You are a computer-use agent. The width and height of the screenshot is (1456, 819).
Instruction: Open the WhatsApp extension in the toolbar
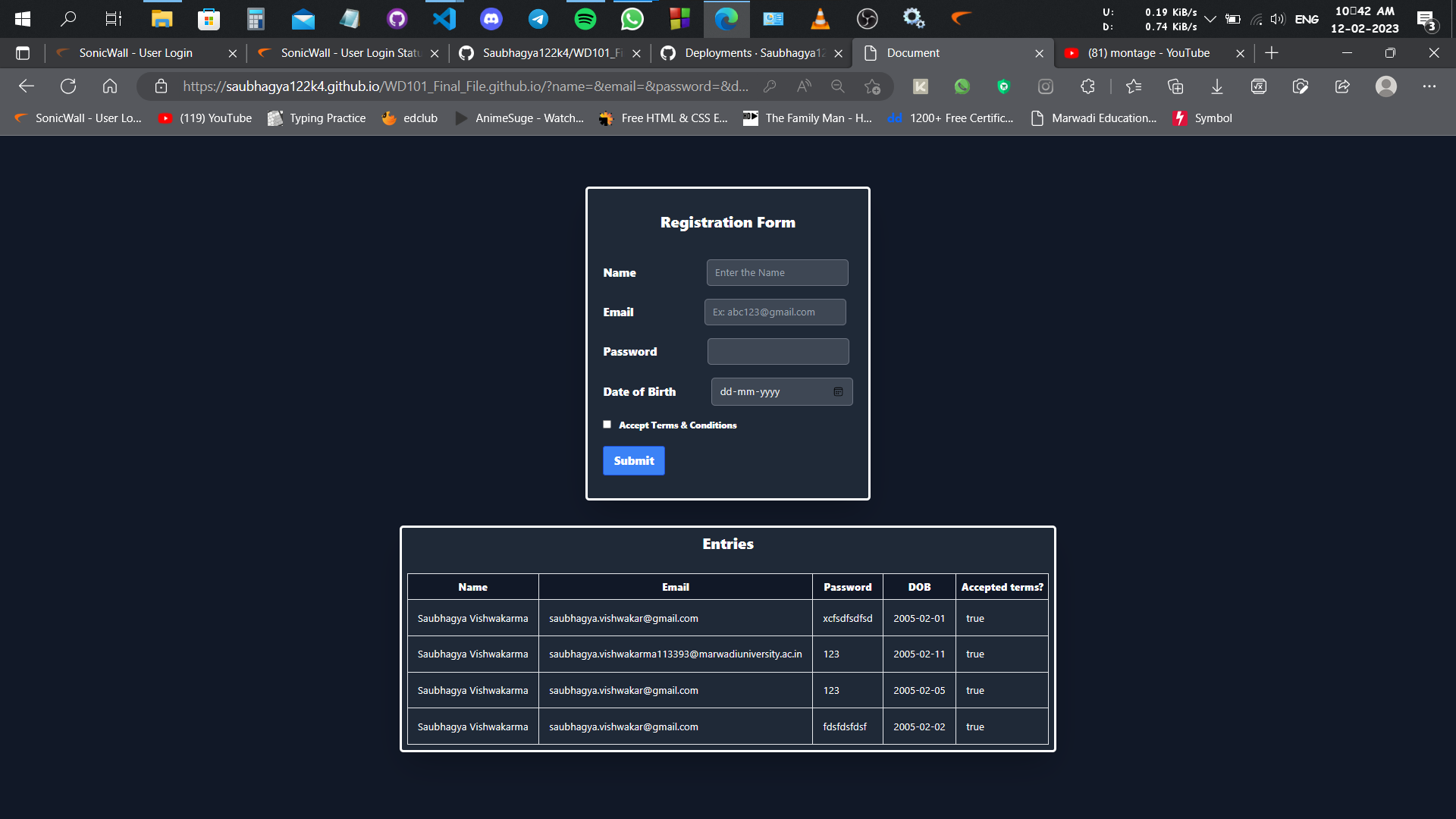(962, 86)
